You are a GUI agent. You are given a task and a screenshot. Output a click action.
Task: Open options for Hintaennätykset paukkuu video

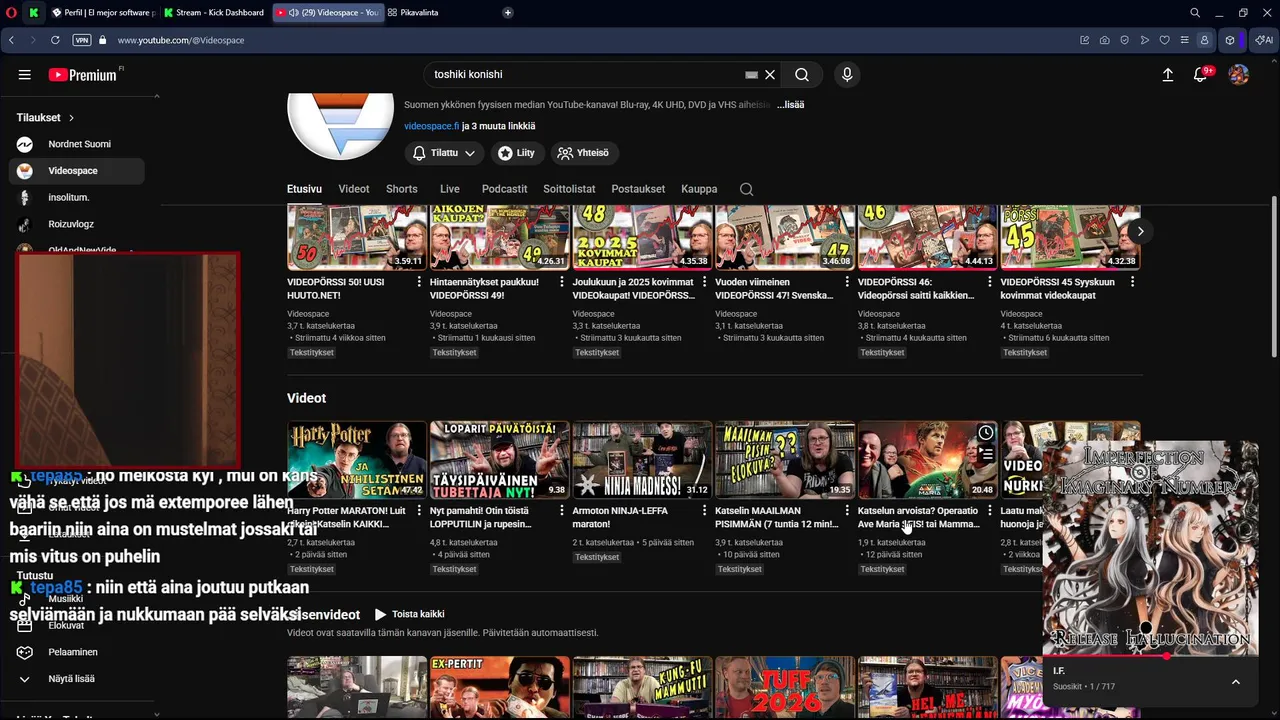(x=562, y=282)
